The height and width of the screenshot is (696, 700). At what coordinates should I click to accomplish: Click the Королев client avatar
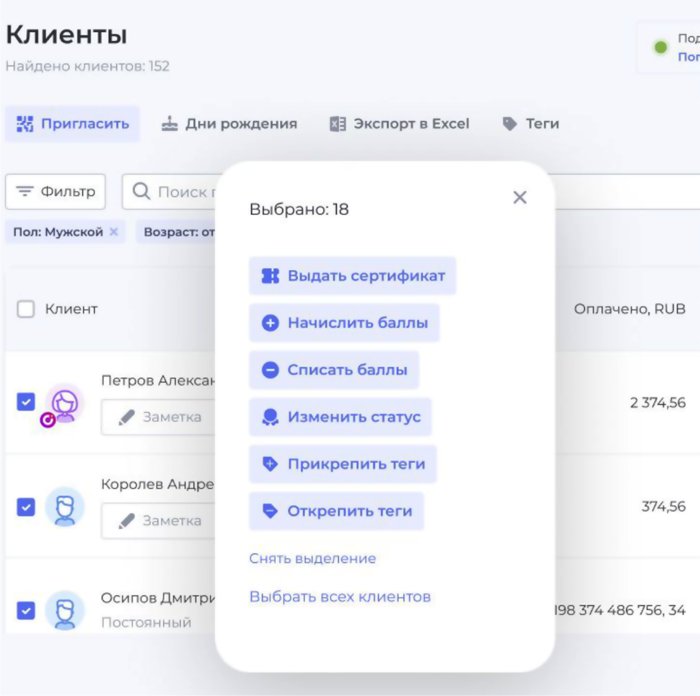pyautogui.click(x=65, y=507)
